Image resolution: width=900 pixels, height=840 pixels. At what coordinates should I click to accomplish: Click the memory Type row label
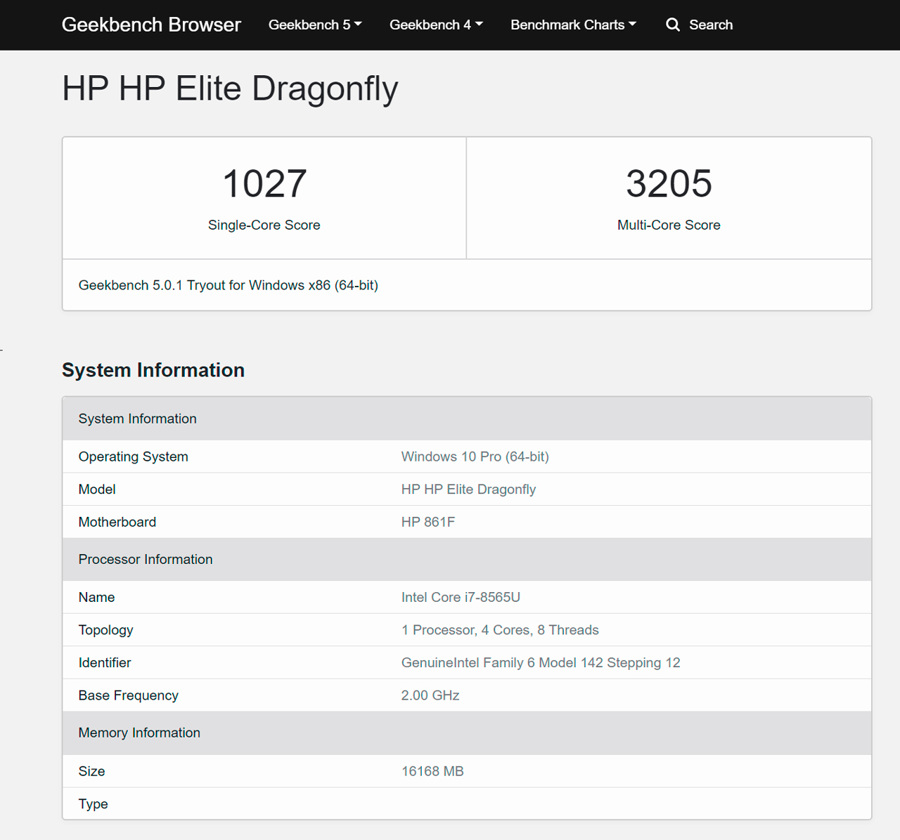(93, 804)
